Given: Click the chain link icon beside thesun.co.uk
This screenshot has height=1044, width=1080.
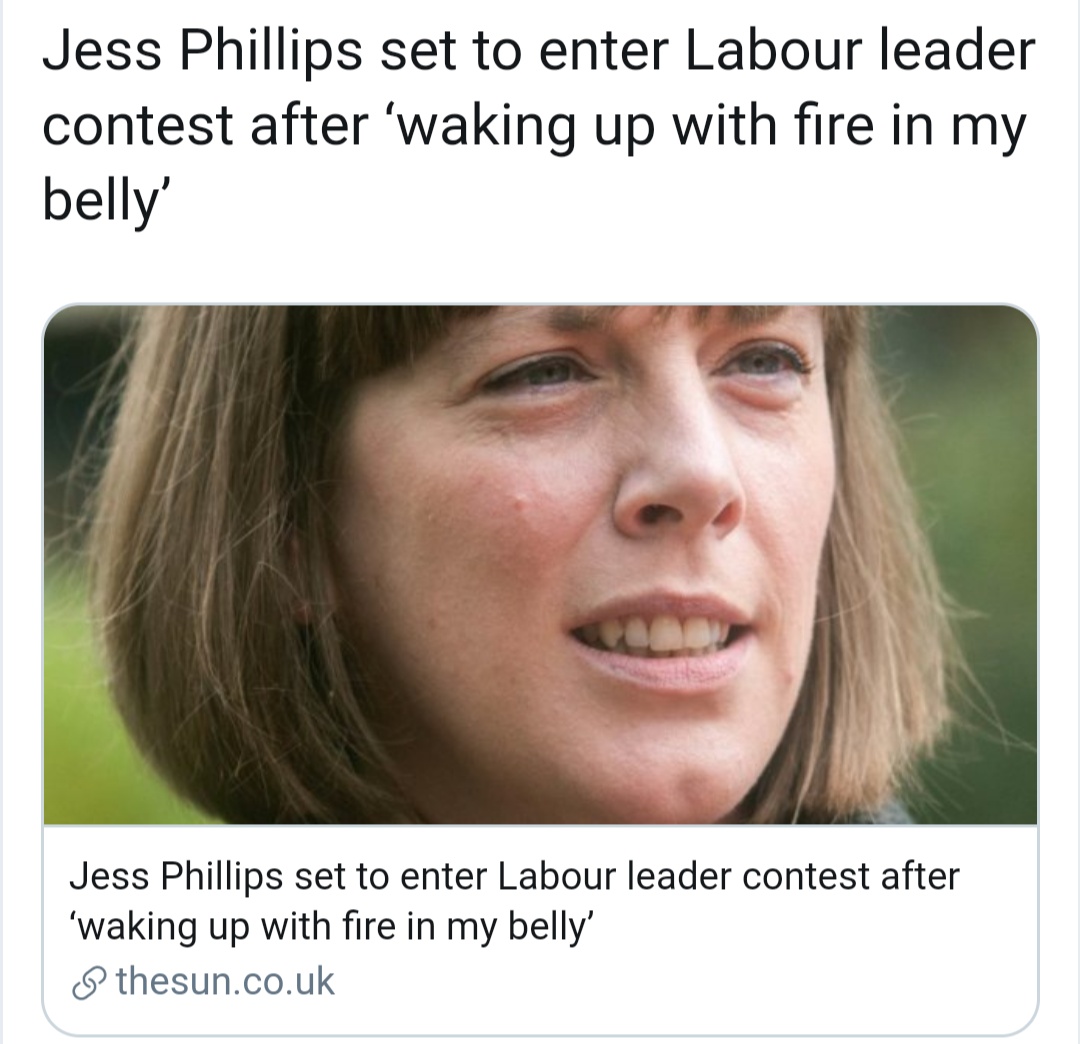Looking at the screenshot, I should [88, 981].
